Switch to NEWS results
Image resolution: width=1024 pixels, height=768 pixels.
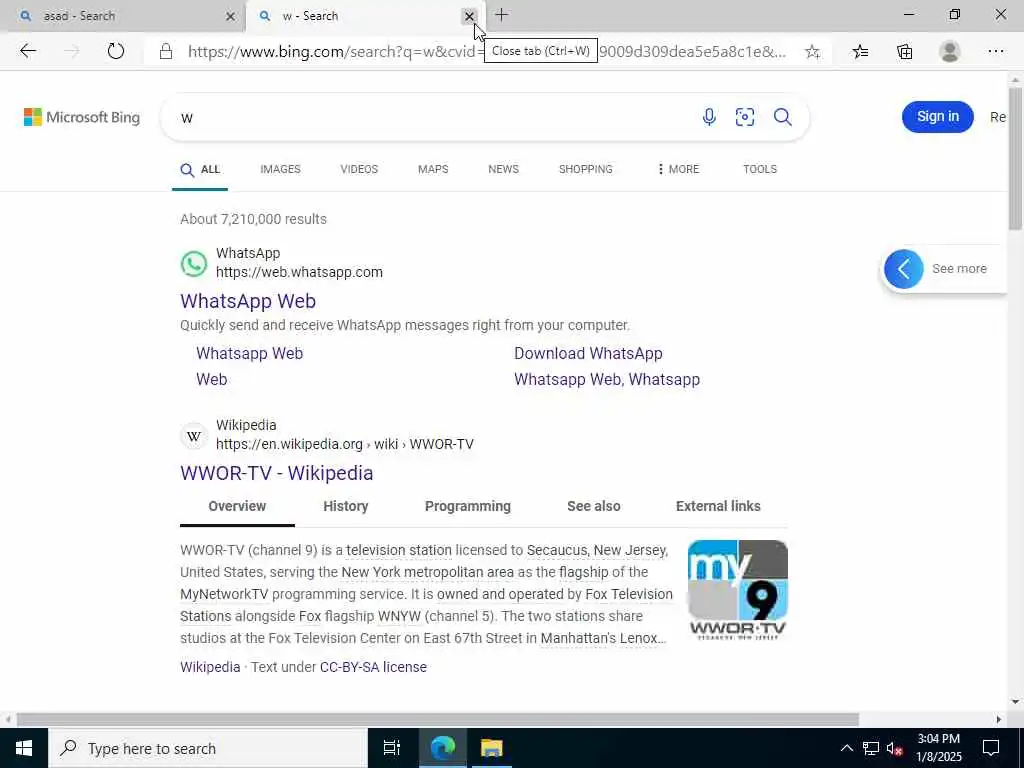point(504,169)
